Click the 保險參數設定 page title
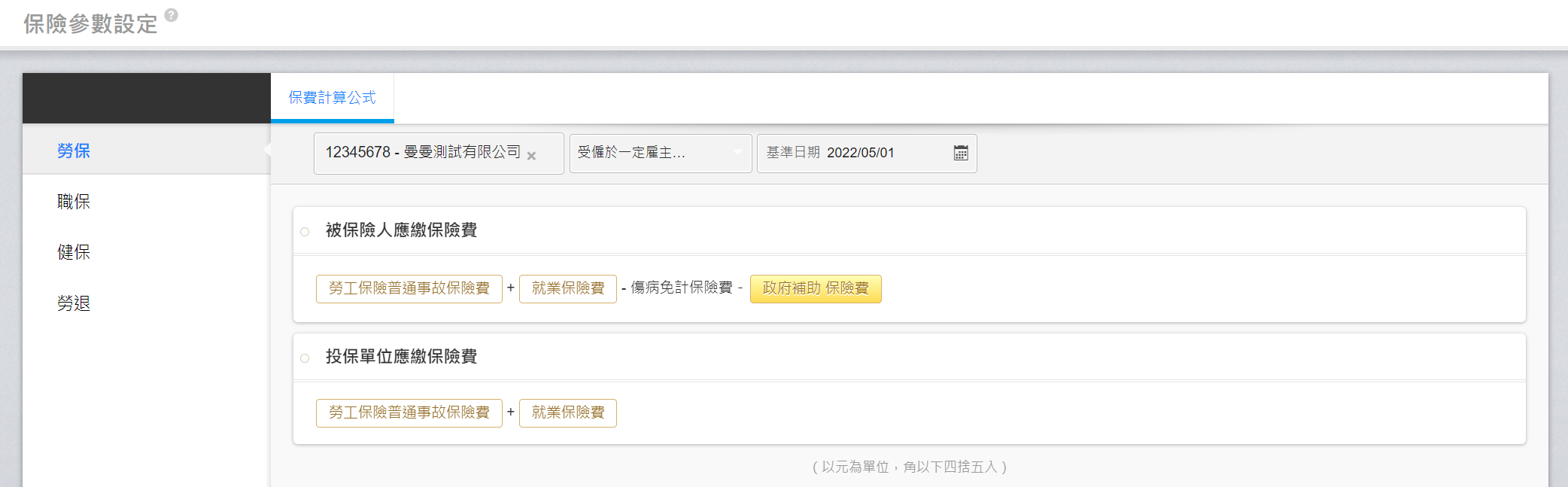Image resolution: width=1568 pixels, height=487 pixels. [90, 24]
